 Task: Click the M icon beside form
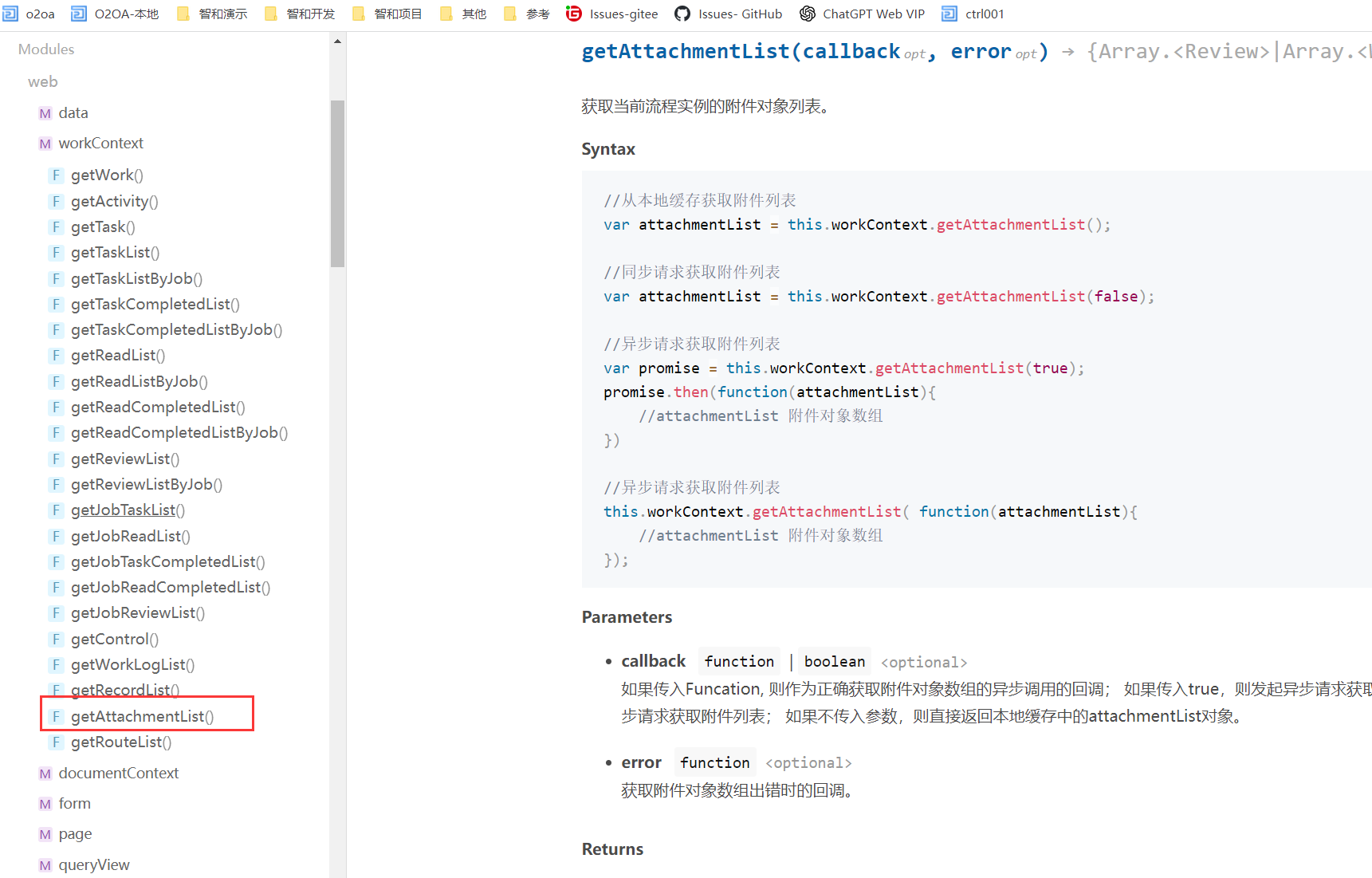(x=45, y=804)
